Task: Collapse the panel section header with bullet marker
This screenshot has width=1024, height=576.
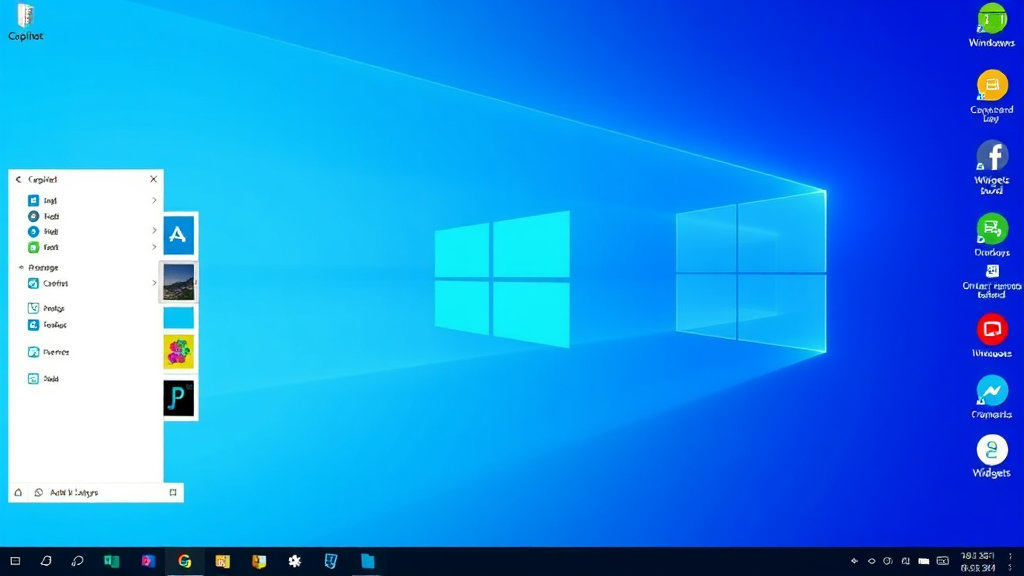Action: 39,267
